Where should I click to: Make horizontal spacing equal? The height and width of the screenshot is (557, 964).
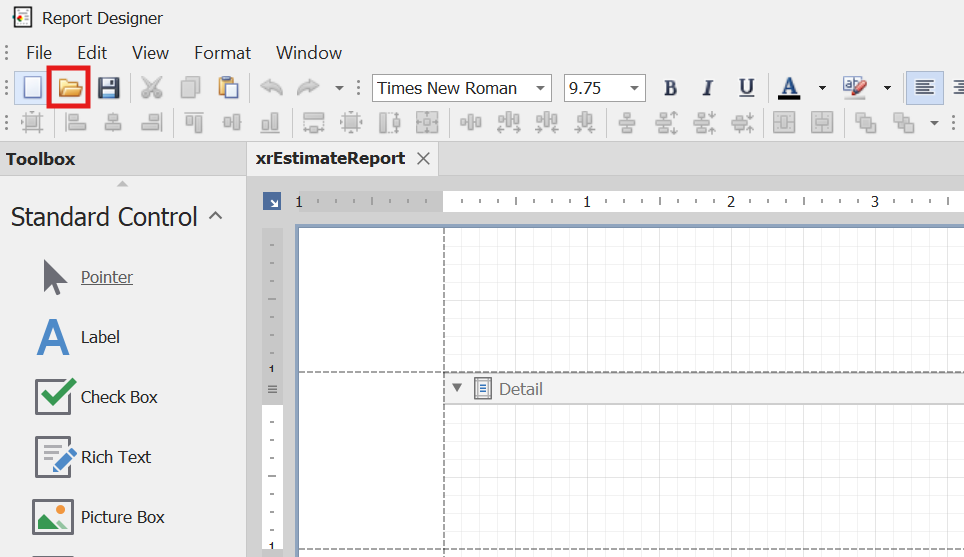click(x=470, y=122)
